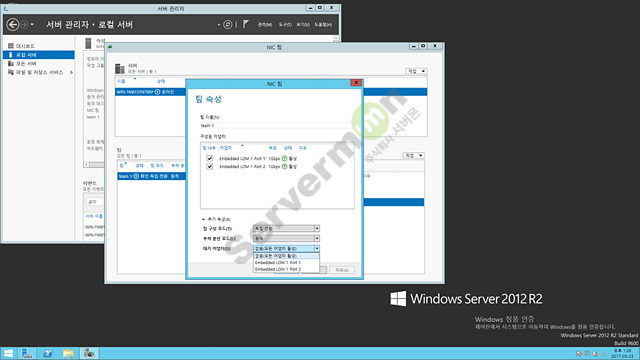
Task: Click the NIC 팀 window title icon
Action: (110, 47)
